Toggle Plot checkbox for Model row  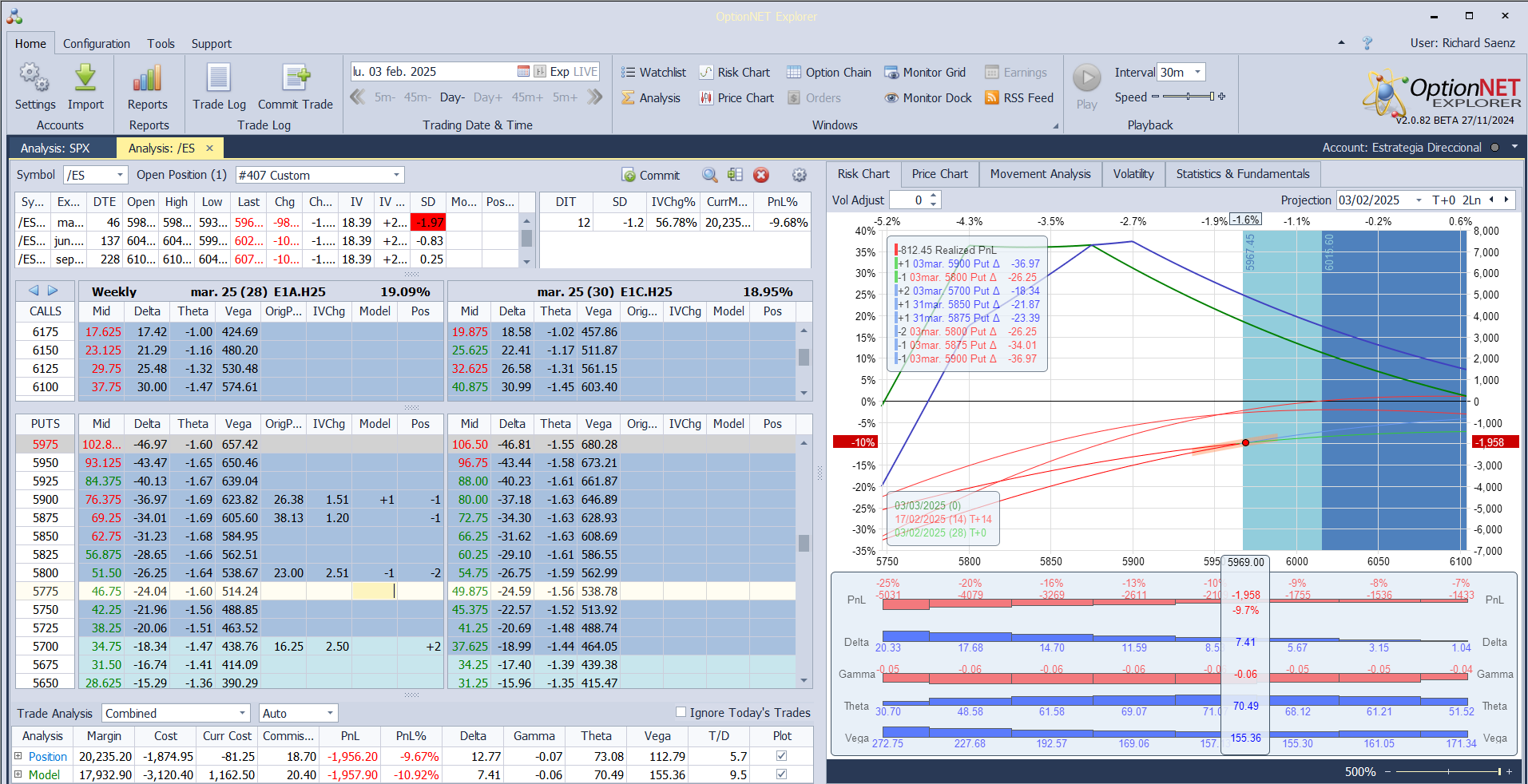(781, 774)
